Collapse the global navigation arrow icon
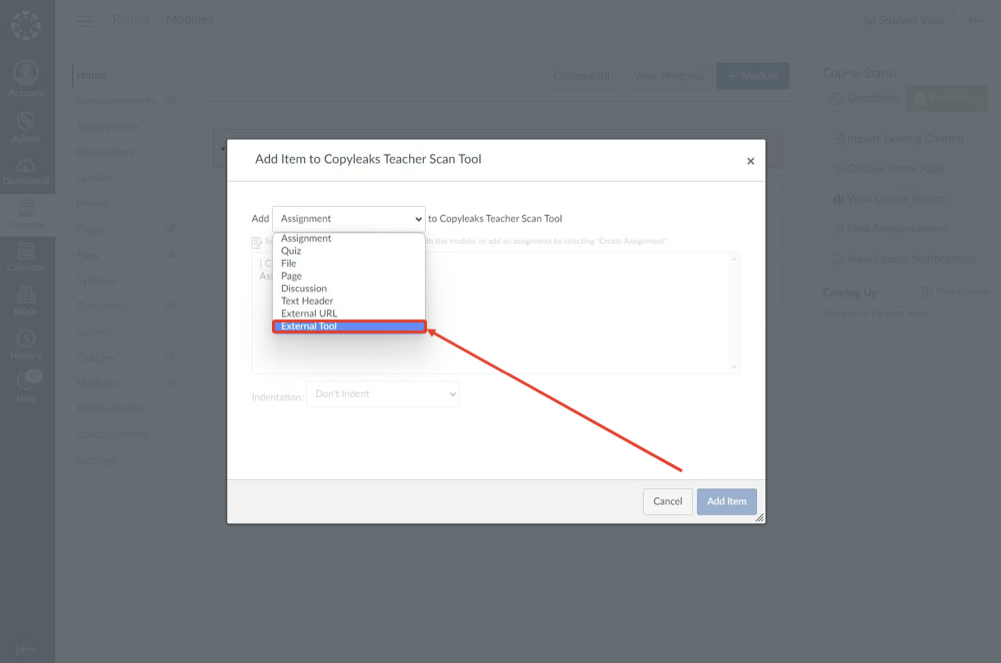 point(26,649)
